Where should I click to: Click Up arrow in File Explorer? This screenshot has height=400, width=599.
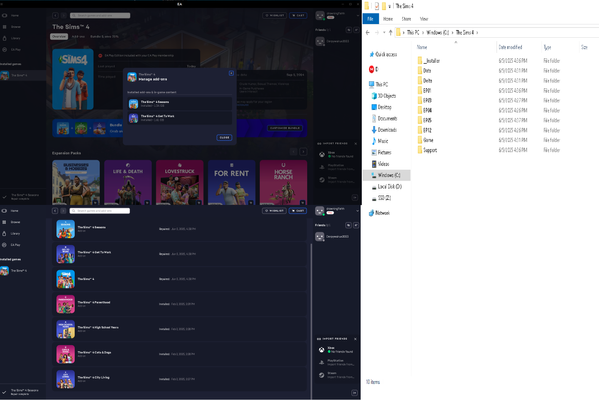390,32
